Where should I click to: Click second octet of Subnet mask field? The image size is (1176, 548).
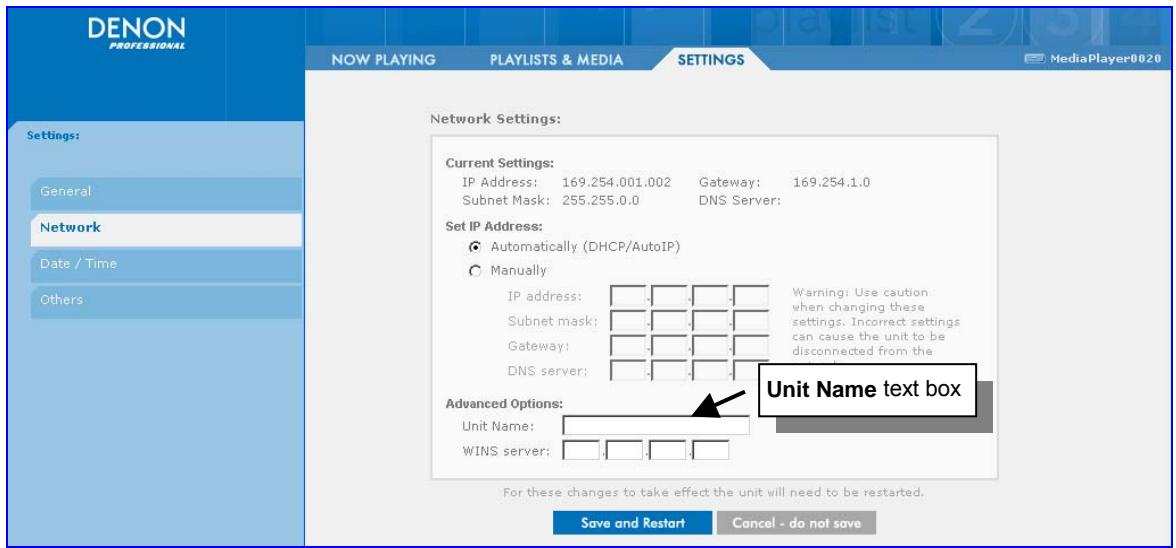pos(670,321)
